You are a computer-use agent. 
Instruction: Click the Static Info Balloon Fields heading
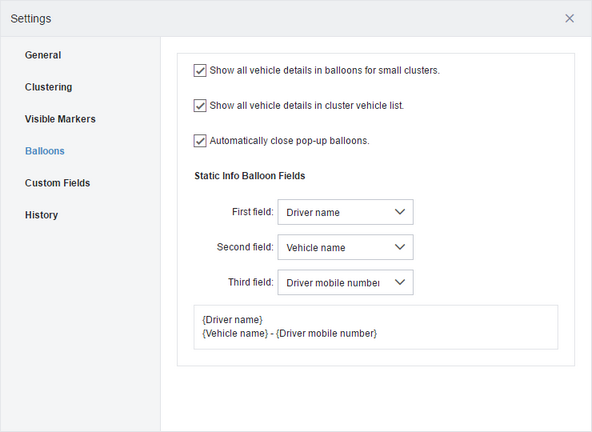pyautogui.click(x=250, y=176)
